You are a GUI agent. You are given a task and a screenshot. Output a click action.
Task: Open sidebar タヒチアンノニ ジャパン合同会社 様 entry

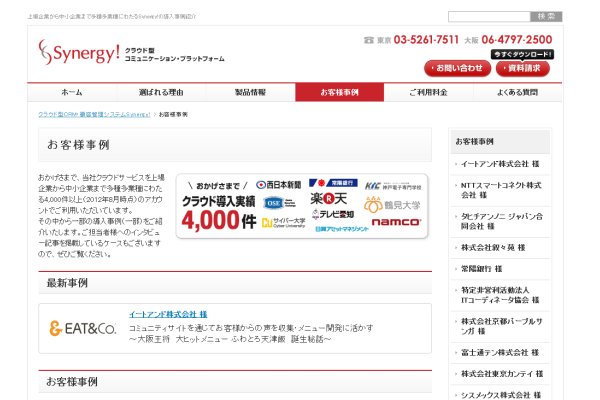click(x=500, y=221)
